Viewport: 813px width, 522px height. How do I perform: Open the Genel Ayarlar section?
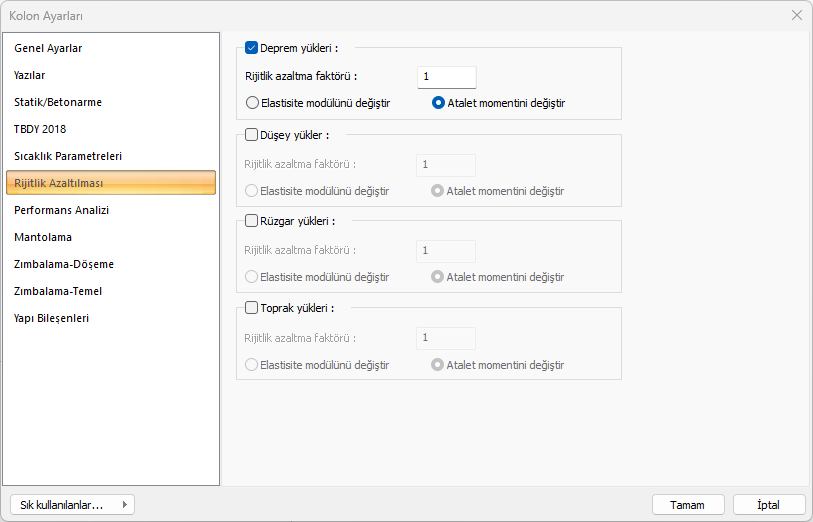[48, 48]
